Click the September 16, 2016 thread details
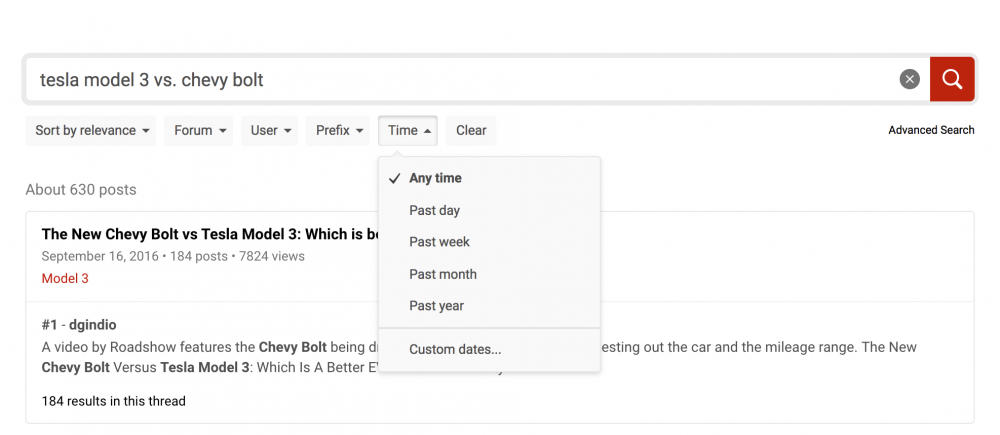The image size is (1000, 435). tap(173, 256)
